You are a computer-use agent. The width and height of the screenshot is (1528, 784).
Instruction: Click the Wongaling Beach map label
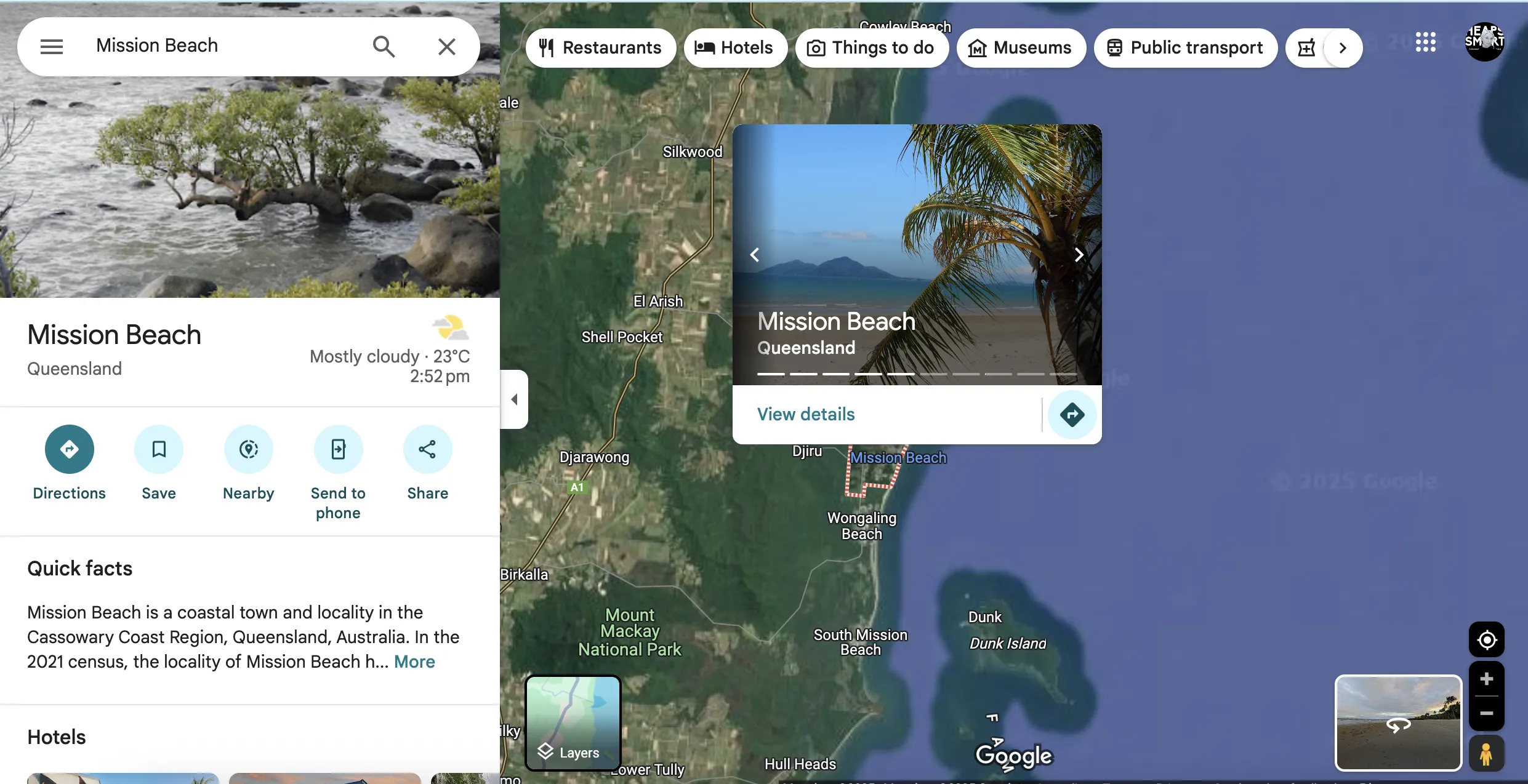862,526
